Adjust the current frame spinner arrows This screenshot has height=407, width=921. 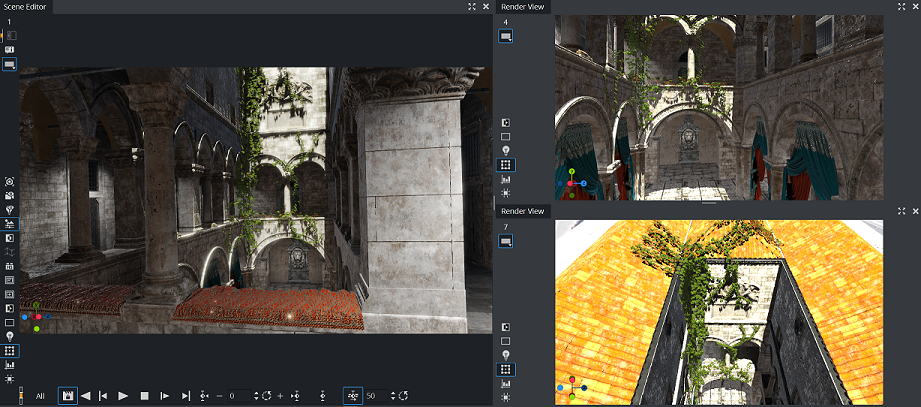click(x=258, y=396)
